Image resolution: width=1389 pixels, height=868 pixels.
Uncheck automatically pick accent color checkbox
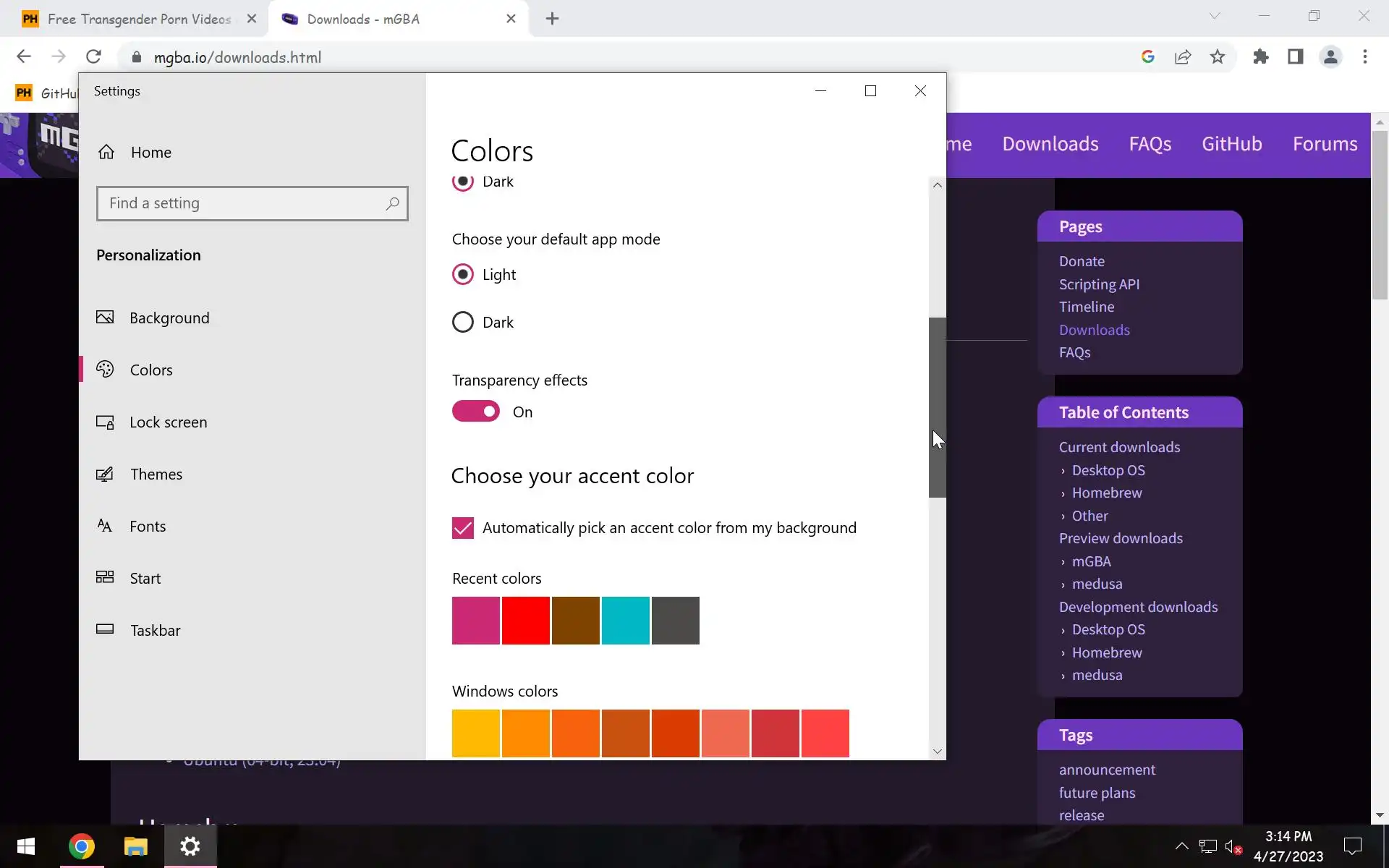463,528
